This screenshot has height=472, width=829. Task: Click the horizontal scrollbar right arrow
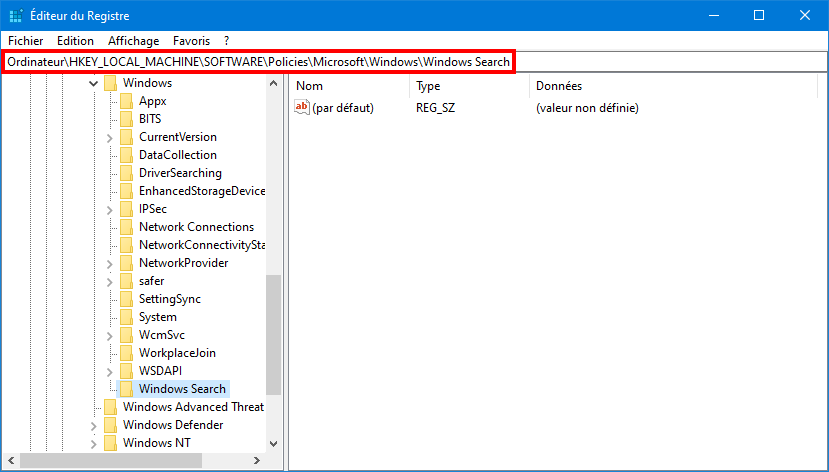point(257,460)
